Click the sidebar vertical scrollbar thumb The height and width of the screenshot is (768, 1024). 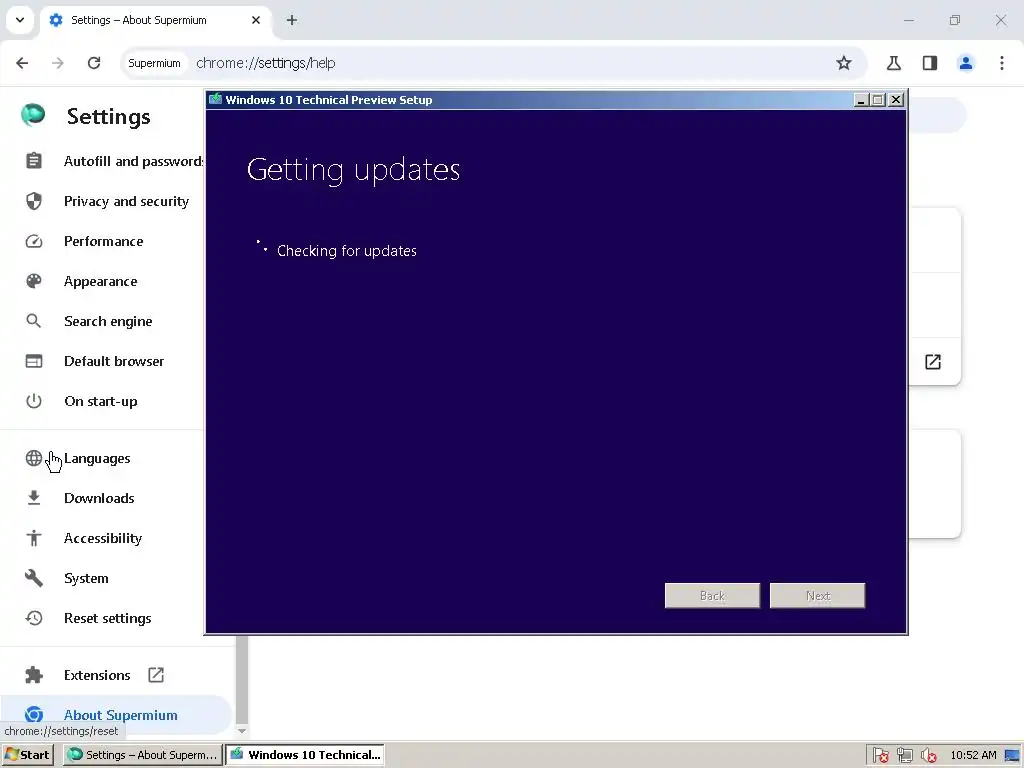tap(242, 679)
